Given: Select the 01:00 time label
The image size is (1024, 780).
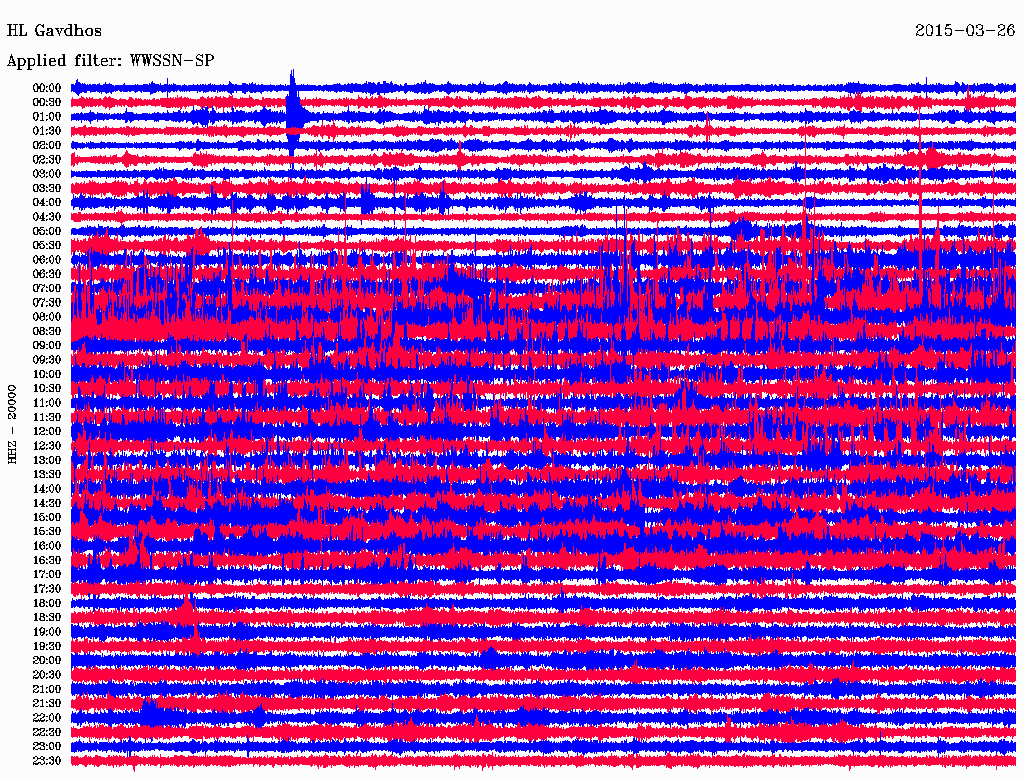Looking at the screenshot, I should coord(47,116).
